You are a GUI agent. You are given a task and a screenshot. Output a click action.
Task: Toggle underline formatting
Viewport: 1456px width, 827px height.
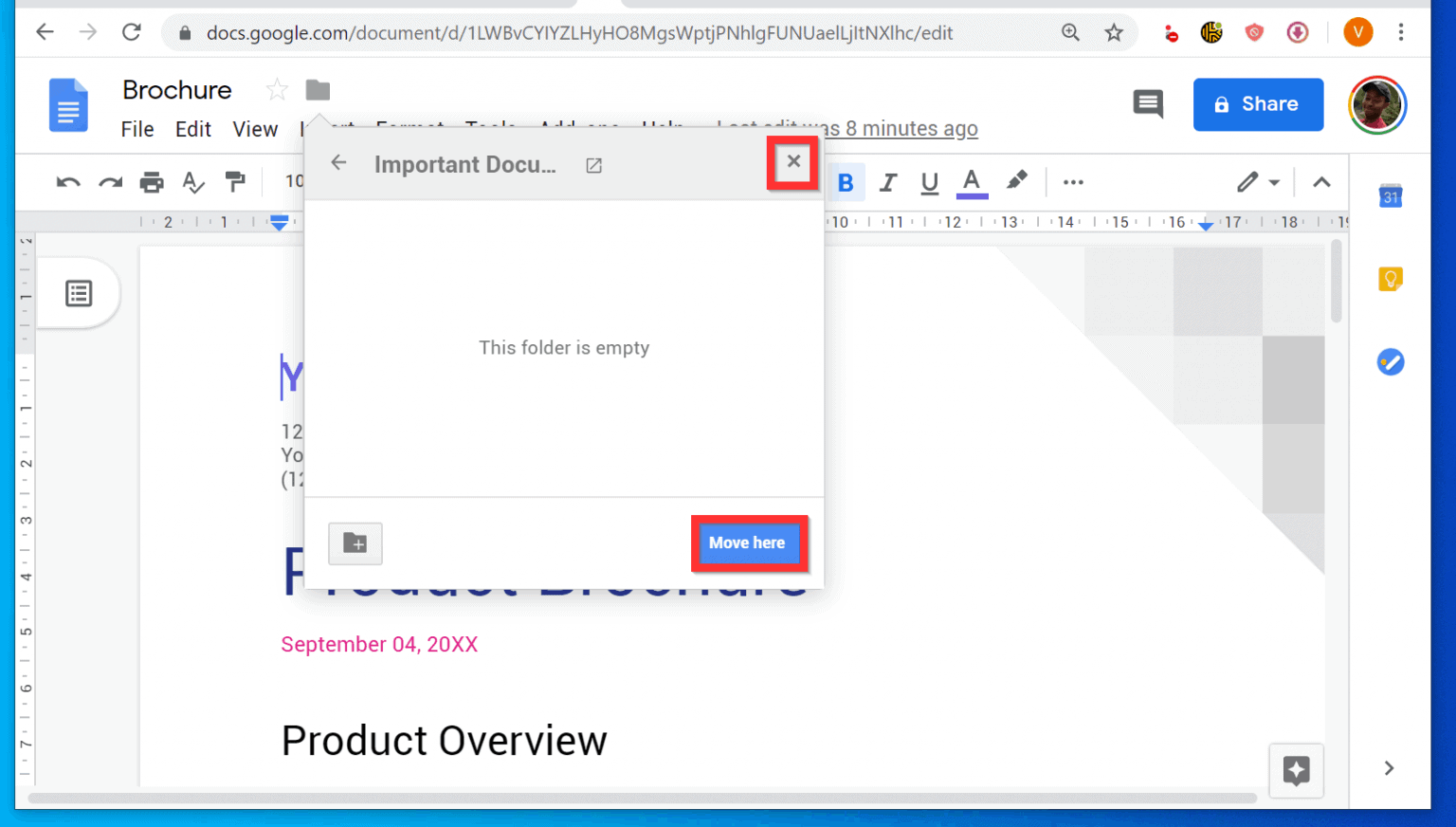tap(929, 182)
